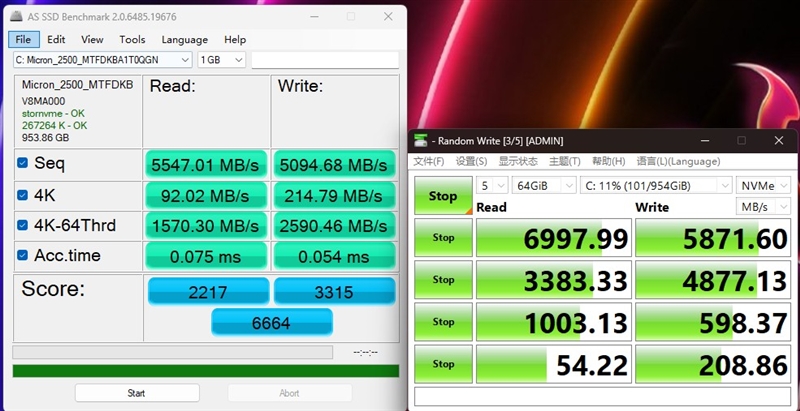The height and width of the screenshot is (411, 800).
Task: Uncheck the 4K-64Thrd test checkbox
Action: coord(22,225)
